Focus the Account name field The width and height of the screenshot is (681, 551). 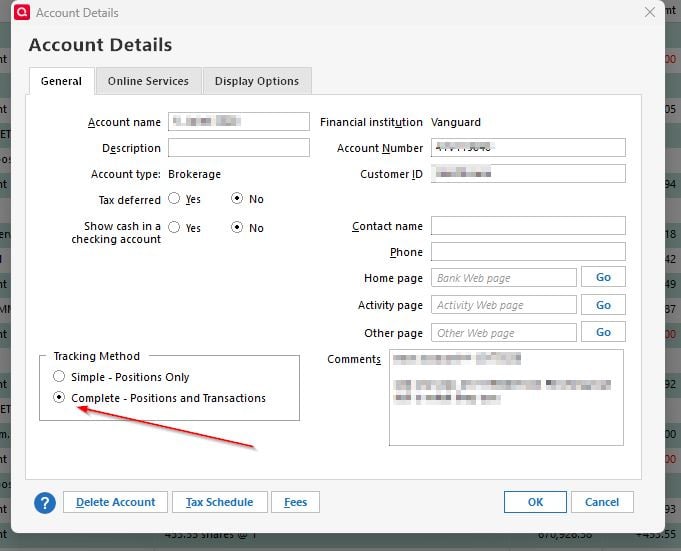click(239, 122)
